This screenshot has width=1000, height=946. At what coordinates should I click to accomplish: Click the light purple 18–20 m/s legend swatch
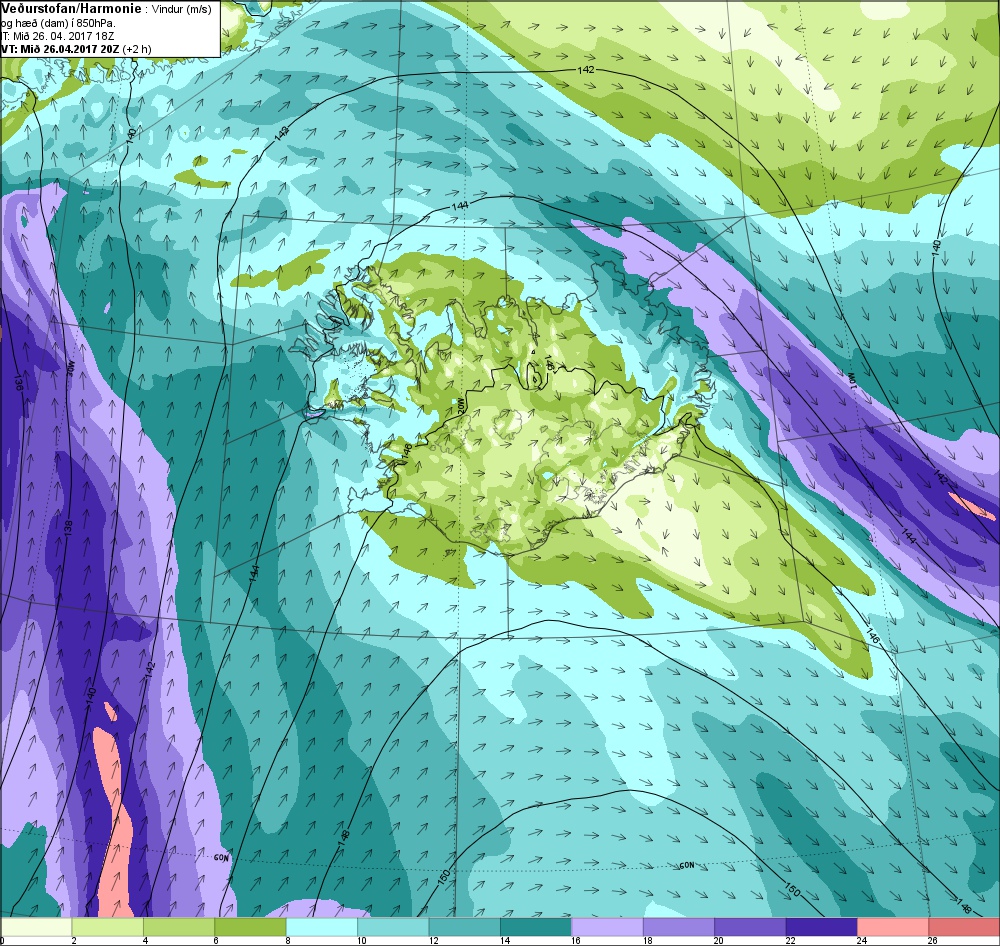(x=679, y=926)
